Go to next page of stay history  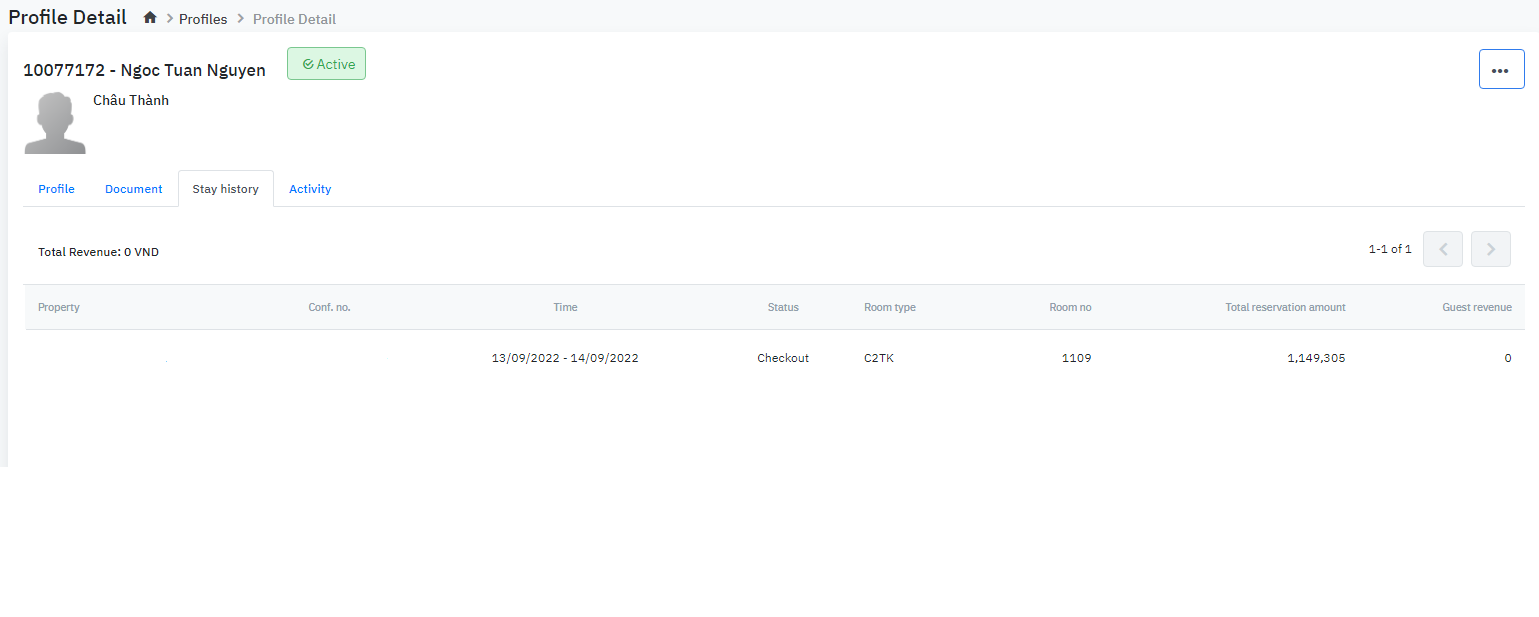[x=1490, y=249]
